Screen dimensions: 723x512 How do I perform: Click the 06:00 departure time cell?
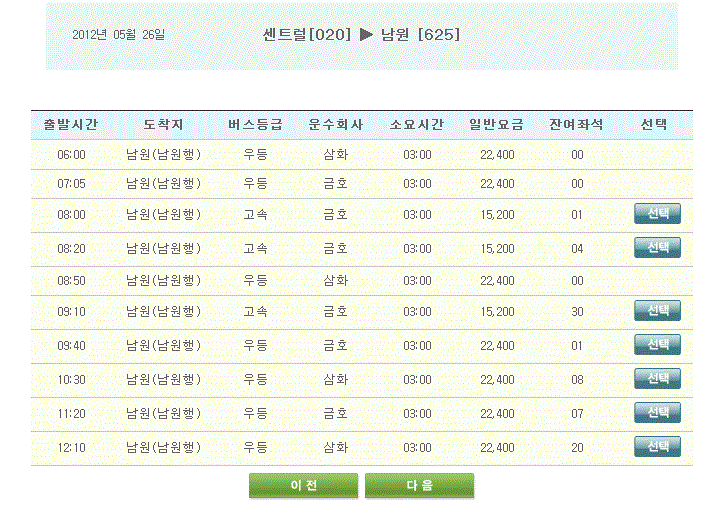tap(71, 155)
